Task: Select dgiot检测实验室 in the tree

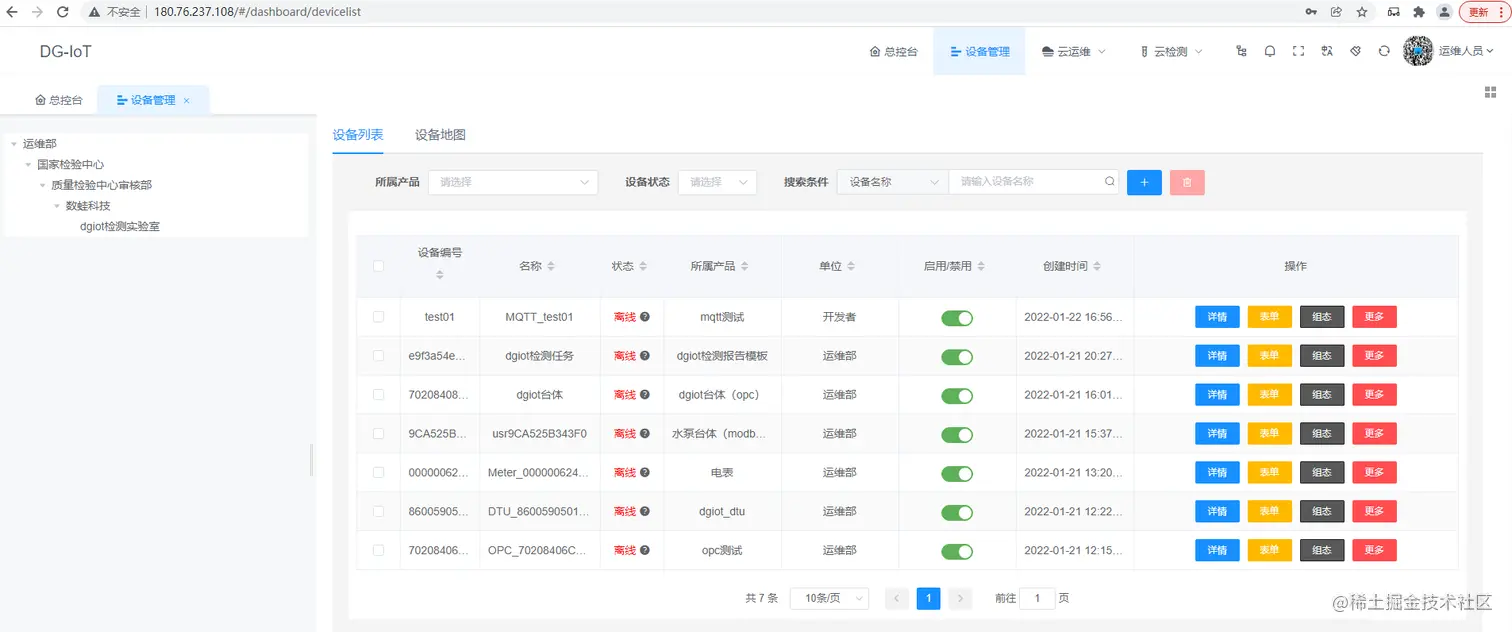Action: 120,227
